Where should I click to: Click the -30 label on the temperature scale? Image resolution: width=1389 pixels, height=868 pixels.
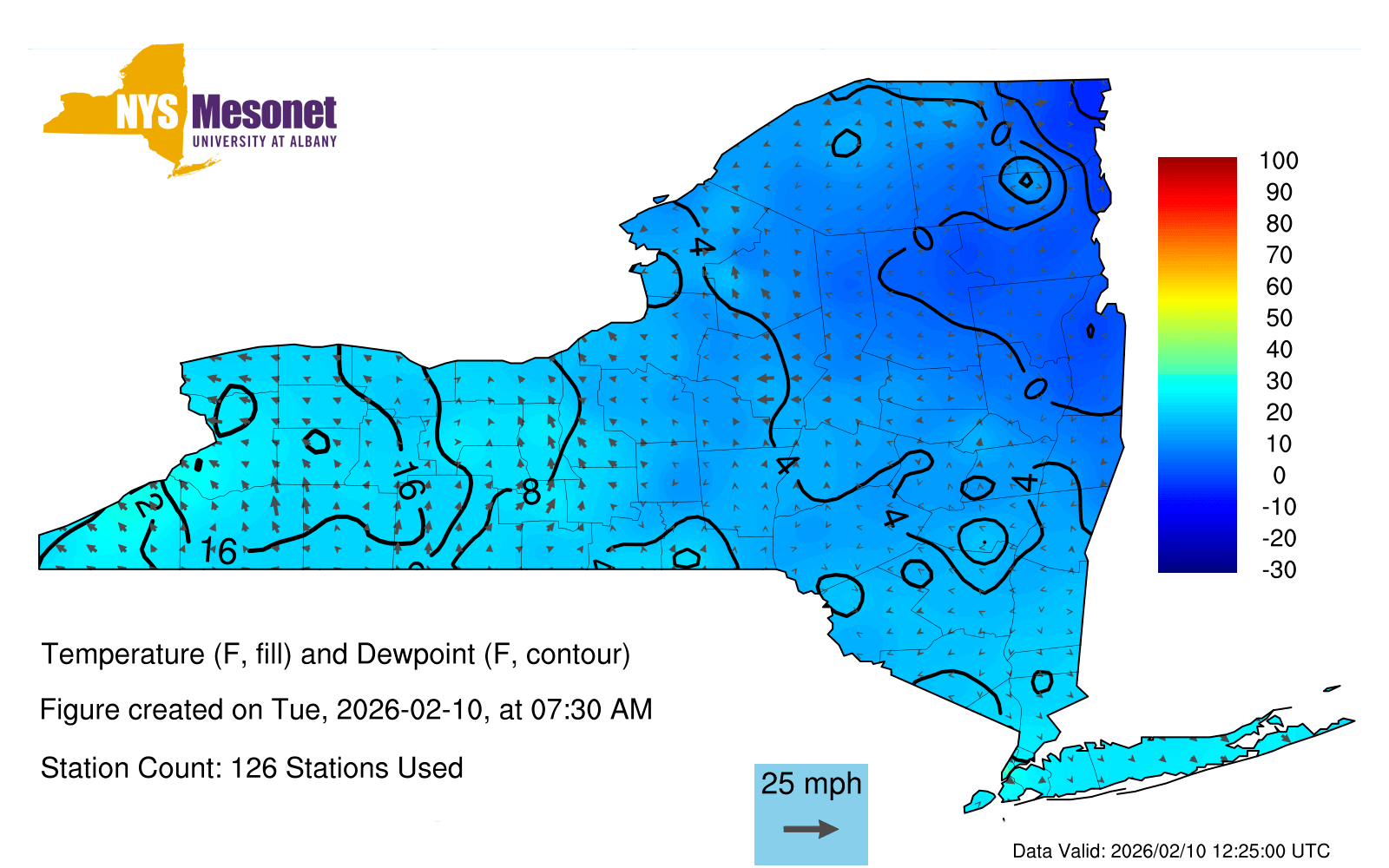tap(1278, 569)
